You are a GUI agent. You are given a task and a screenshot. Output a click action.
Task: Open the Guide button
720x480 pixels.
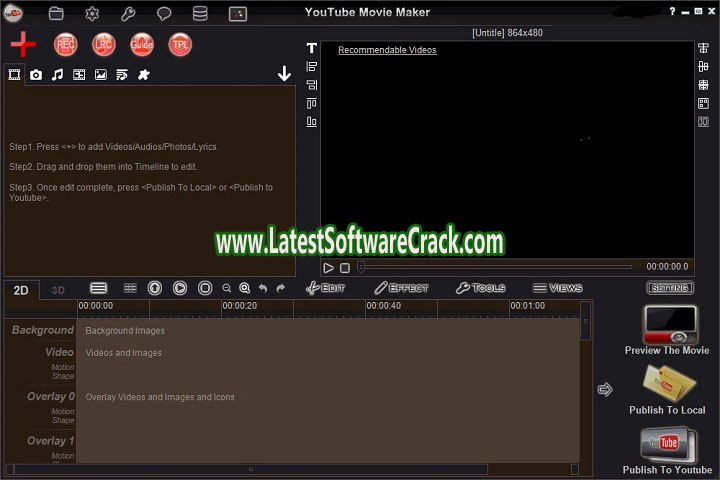tap(142, 44)
